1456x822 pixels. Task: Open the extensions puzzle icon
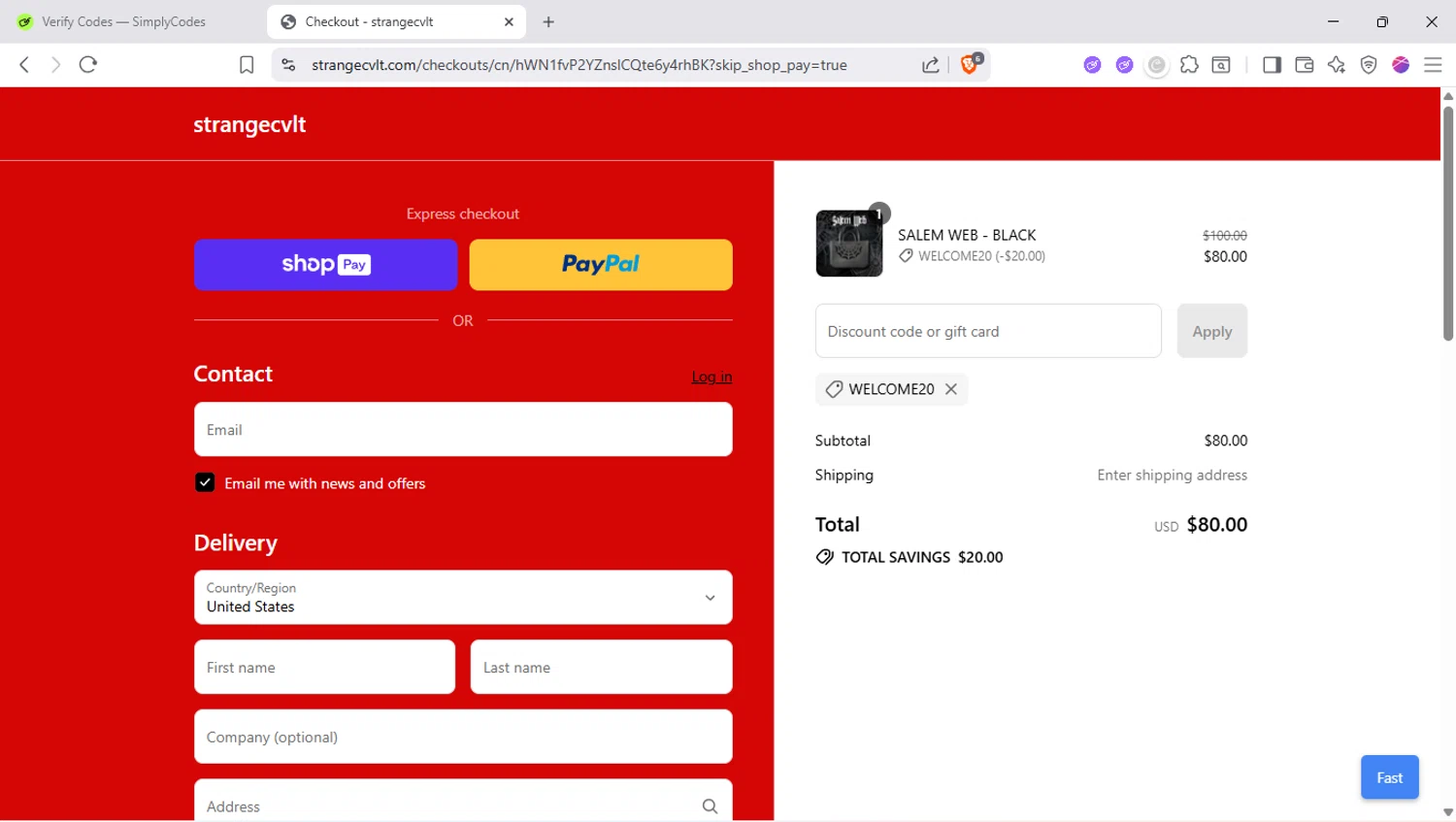click(x=1189, y=65)
